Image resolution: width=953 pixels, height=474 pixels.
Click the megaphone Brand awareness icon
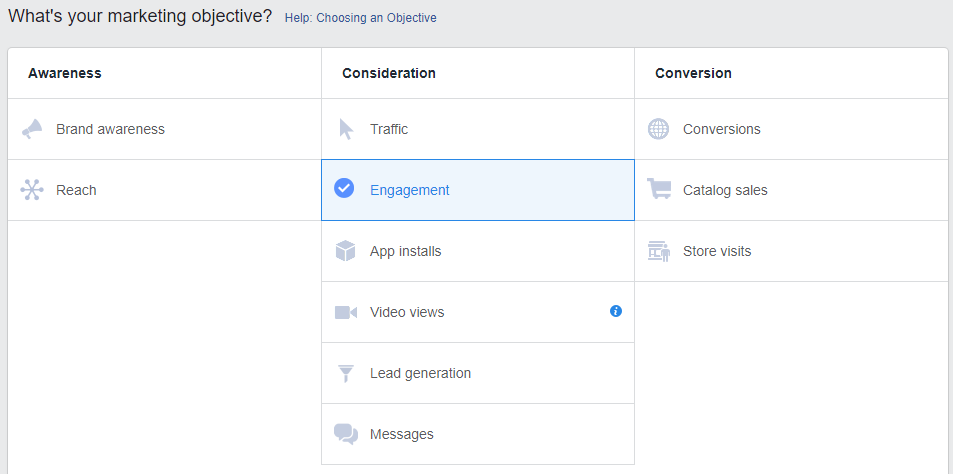(32, 129)
